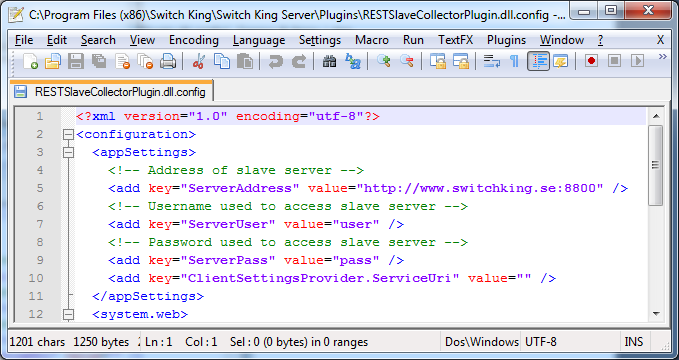Click the closing </appSettings> tag

148,296
